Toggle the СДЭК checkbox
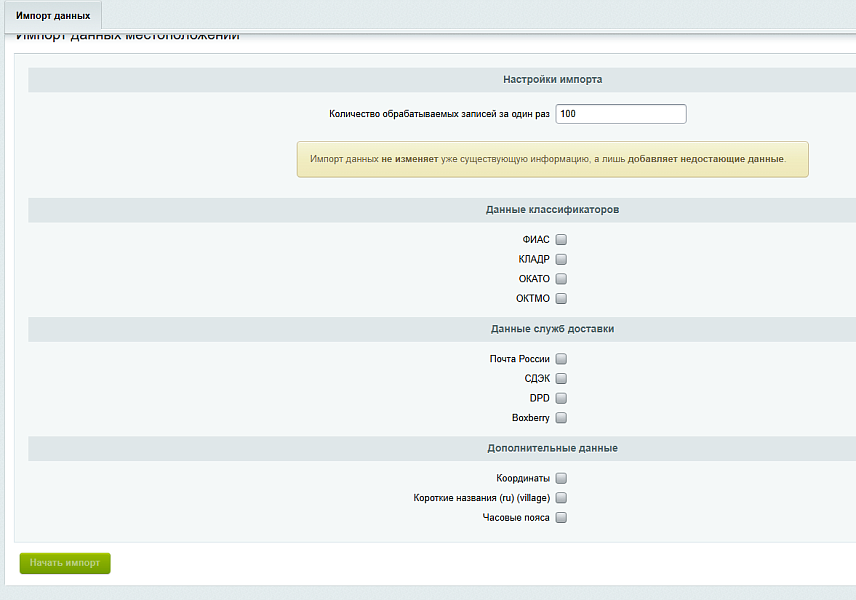Image resolution: width=856 pixels, height=600 pixels. pos(561,379)
